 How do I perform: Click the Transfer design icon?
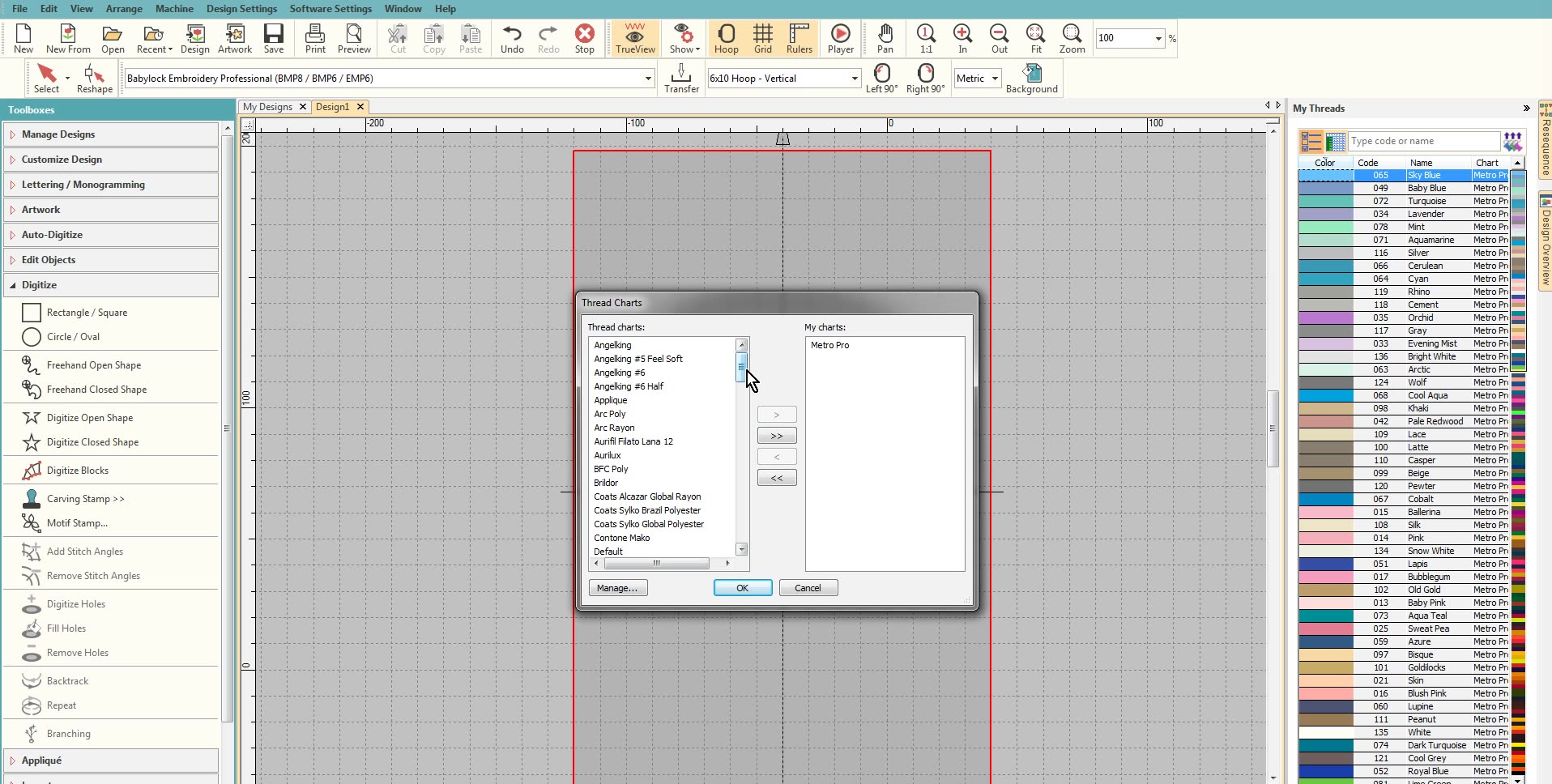point(680,77)
